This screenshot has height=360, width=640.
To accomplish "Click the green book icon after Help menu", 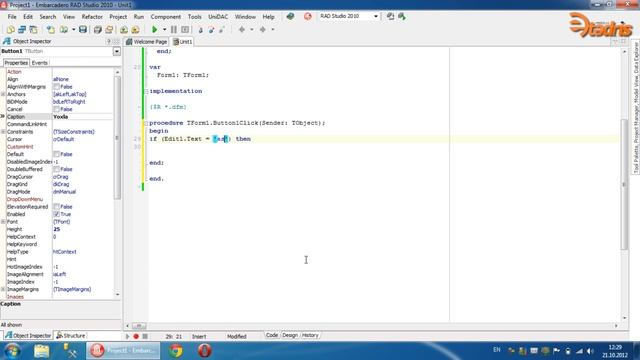I will (290, 16).
